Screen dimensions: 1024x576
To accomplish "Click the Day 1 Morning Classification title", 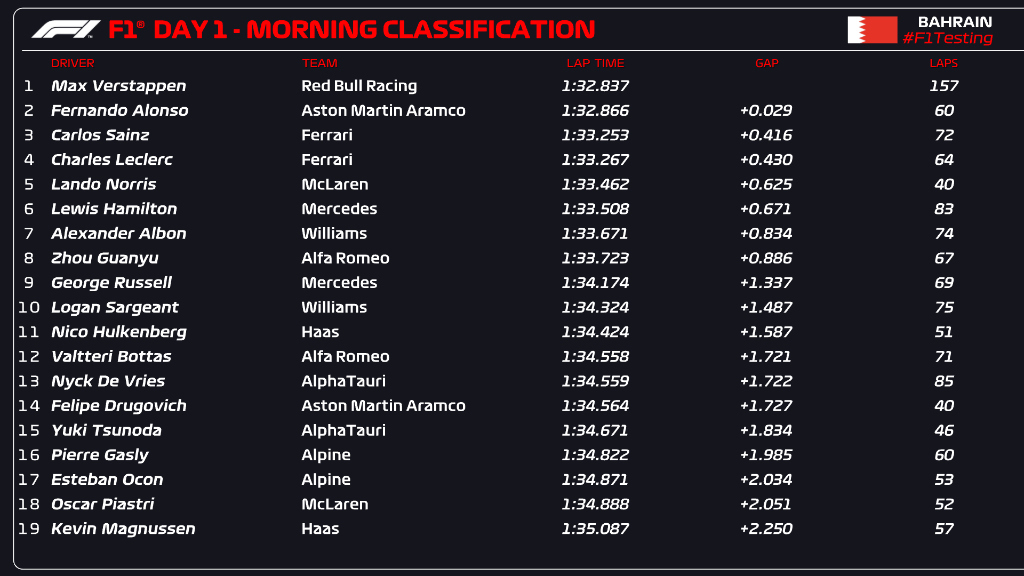I will pyautogui.click(x=350, y=30).
